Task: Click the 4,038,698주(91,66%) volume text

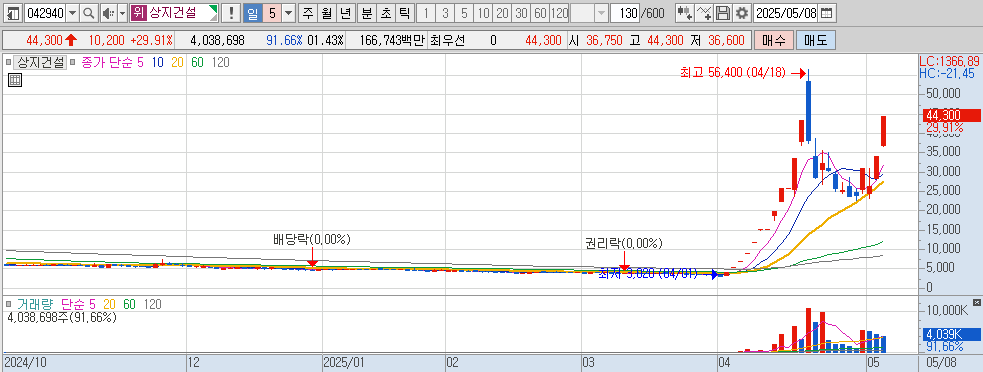Action: point(61,317)
